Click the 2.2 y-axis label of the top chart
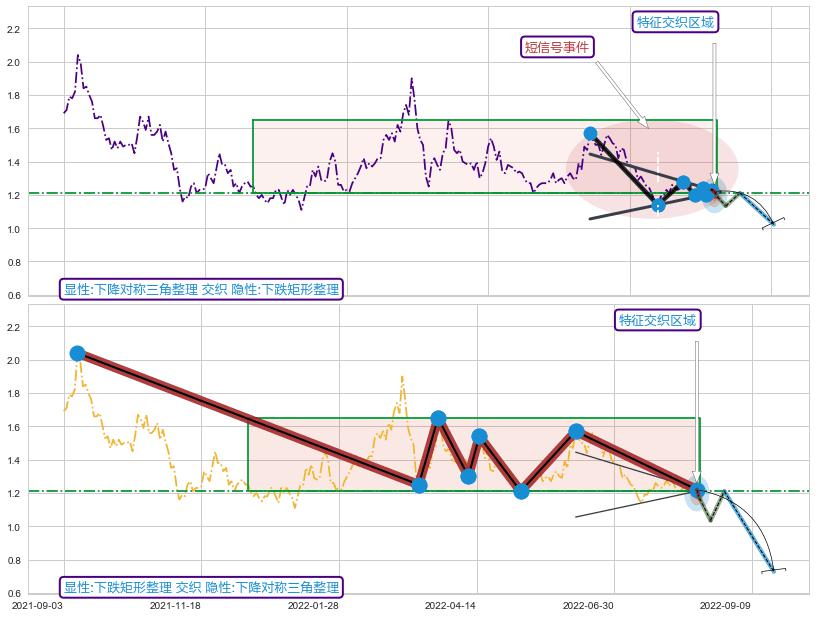This screenshot has width=816, height=617. pyautogui.click(x=13, y=29)
